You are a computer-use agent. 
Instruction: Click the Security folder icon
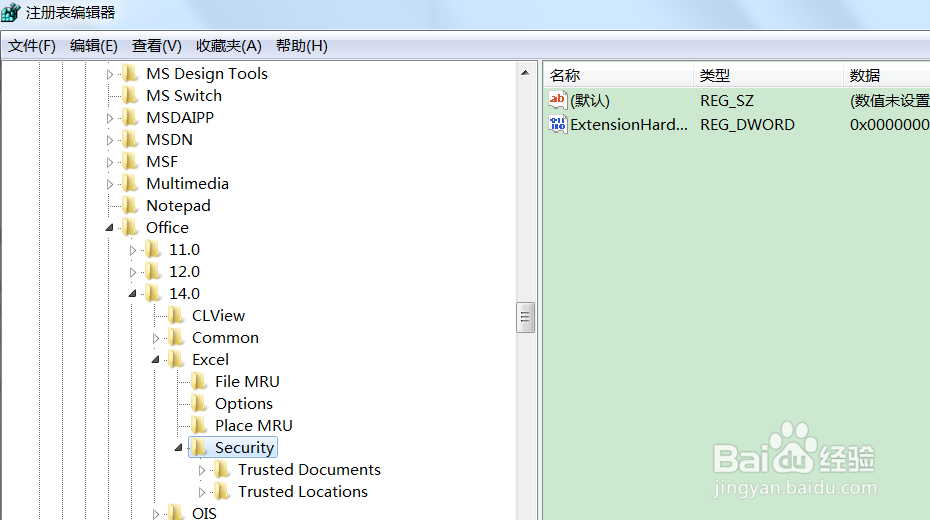199,447
